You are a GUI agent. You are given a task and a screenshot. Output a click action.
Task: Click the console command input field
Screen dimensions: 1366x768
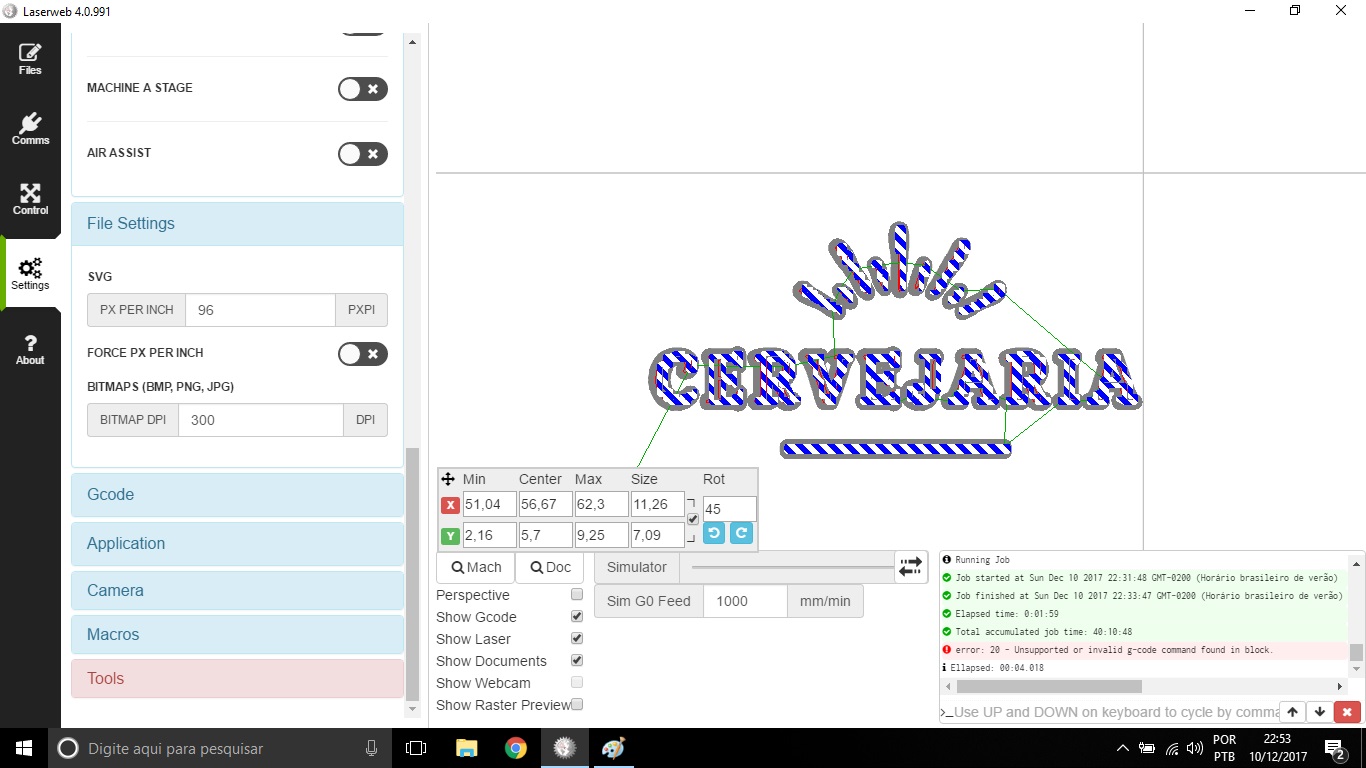pyautogui.click(x=1115, y=712)
